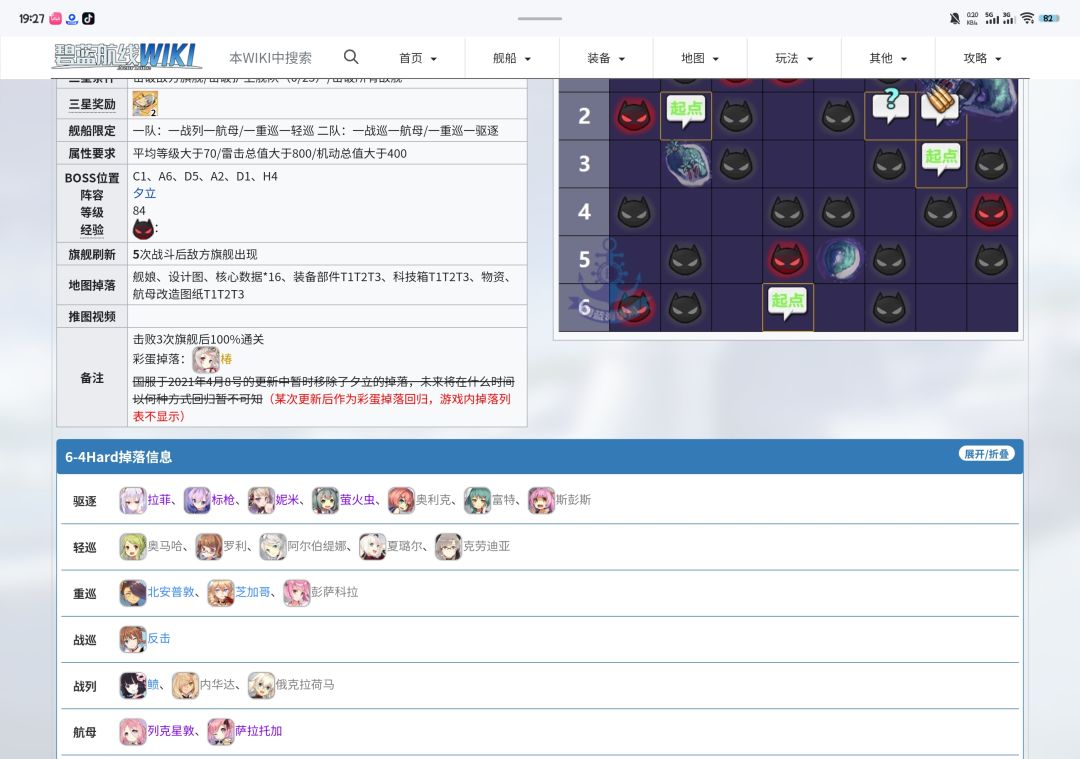
Task: Click 富特 character portrait
Action: coord(477,501)
